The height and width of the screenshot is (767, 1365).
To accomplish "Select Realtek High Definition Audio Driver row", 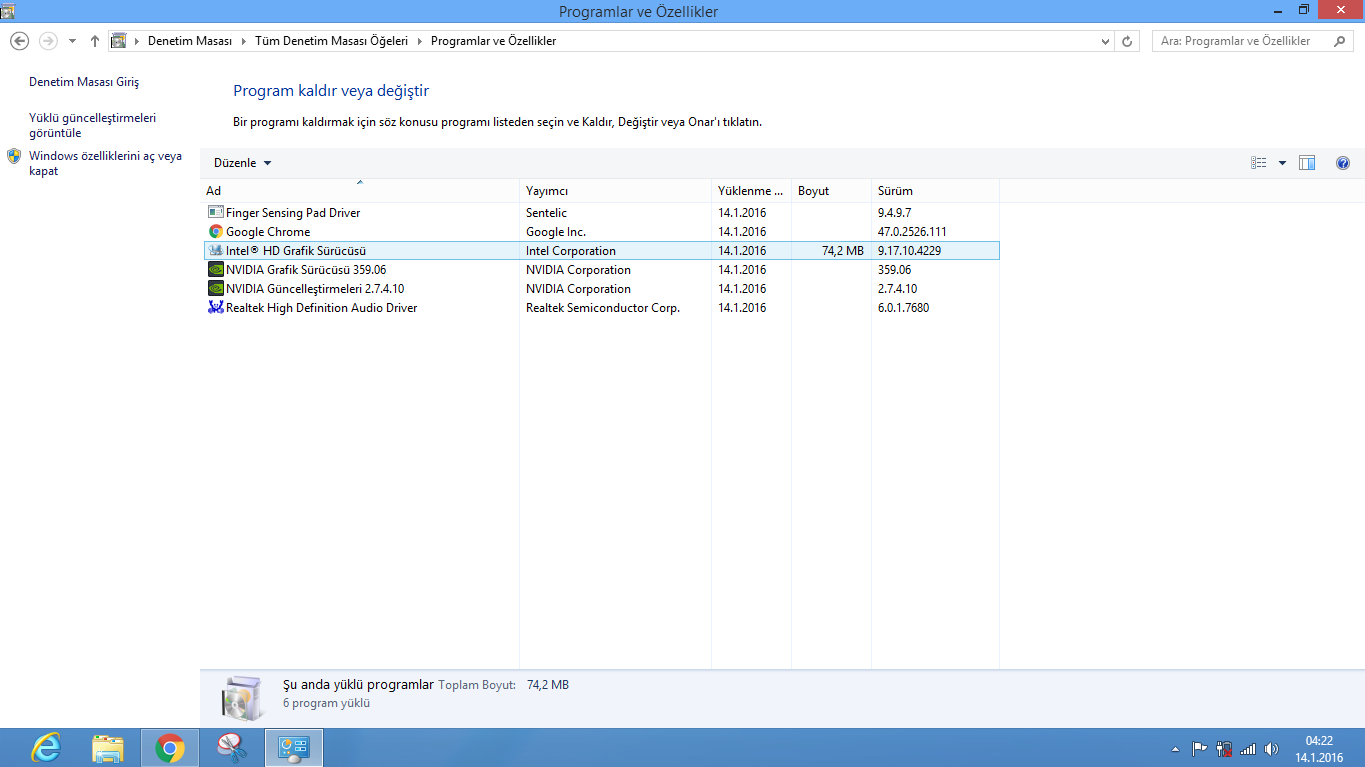I will (601, 307).
